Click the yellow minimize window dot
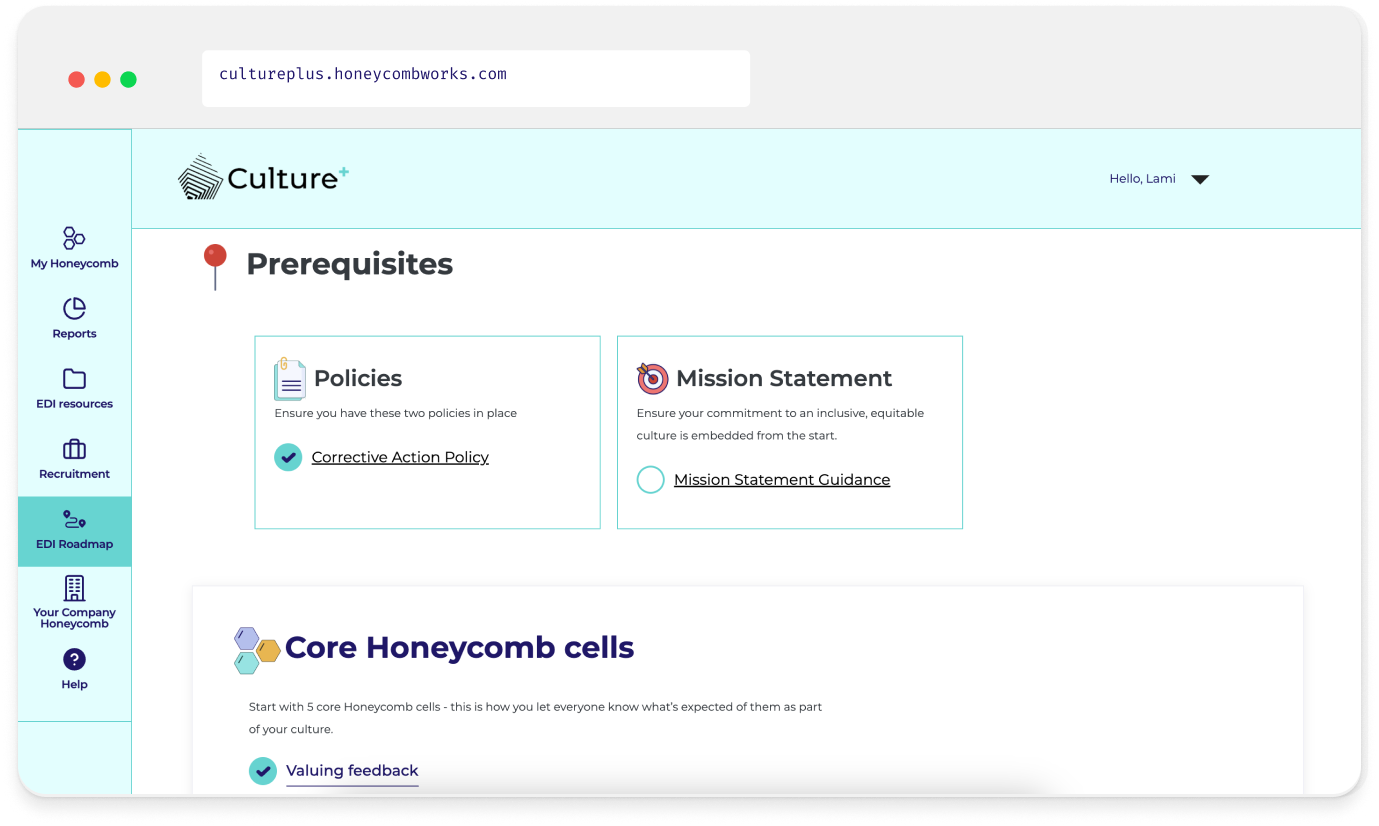The image size is (1379, 826). point(102,79)
